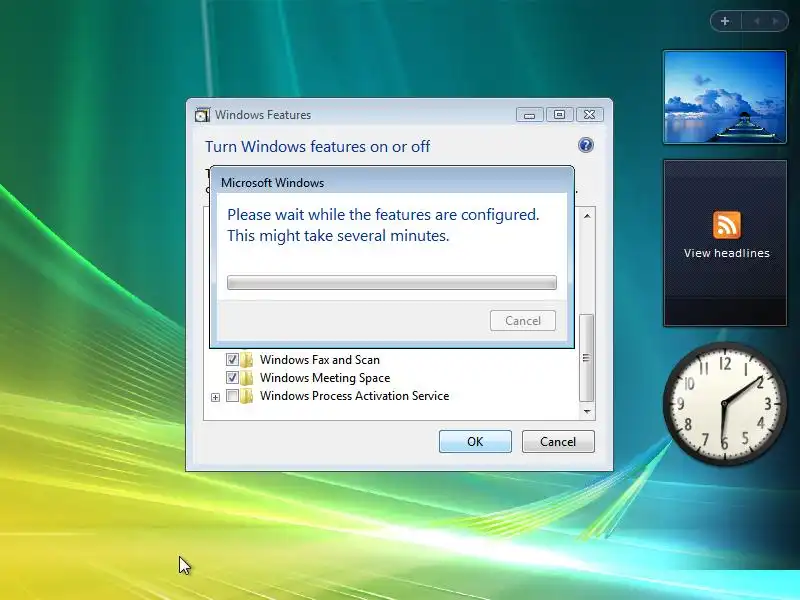This screenshot has height=600, width=800.
Task: Uncheck the Windows Meeting Space checkbox
Action: click(x=232, y=378)
